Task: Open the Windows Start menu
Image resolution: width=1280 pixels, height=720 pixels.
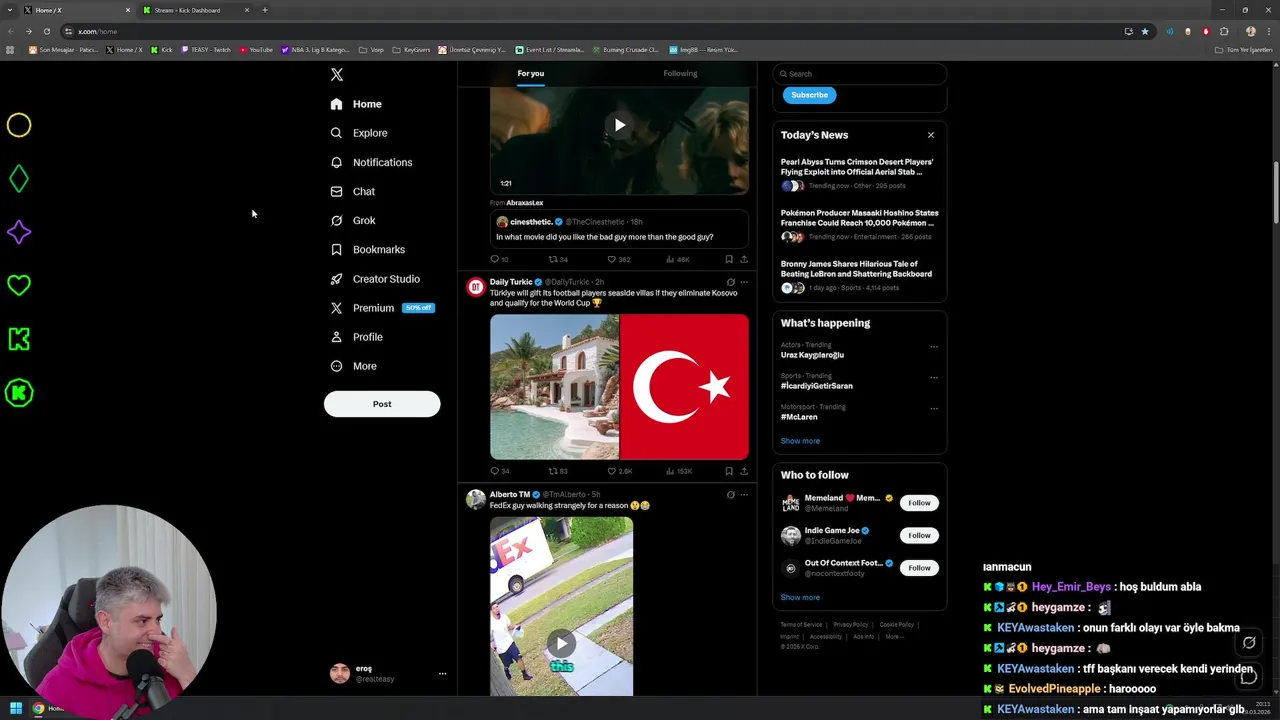Action: (16, 708)
